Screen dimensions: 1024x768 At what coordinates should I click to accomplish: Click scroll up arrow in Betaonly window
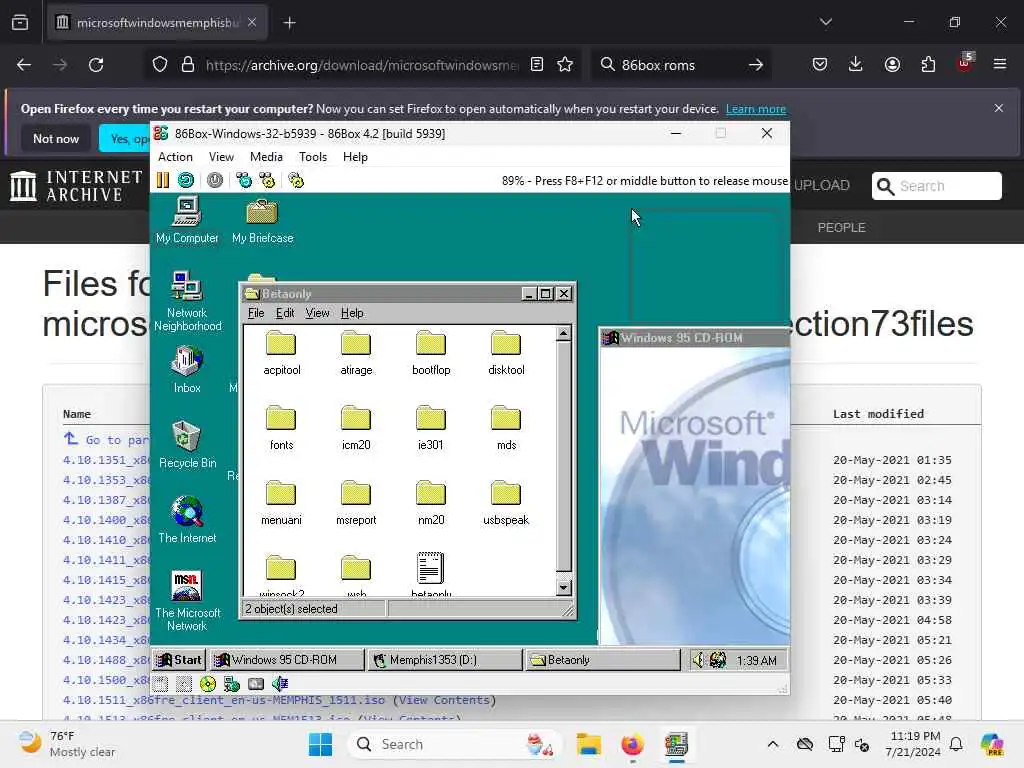(563, 334)
